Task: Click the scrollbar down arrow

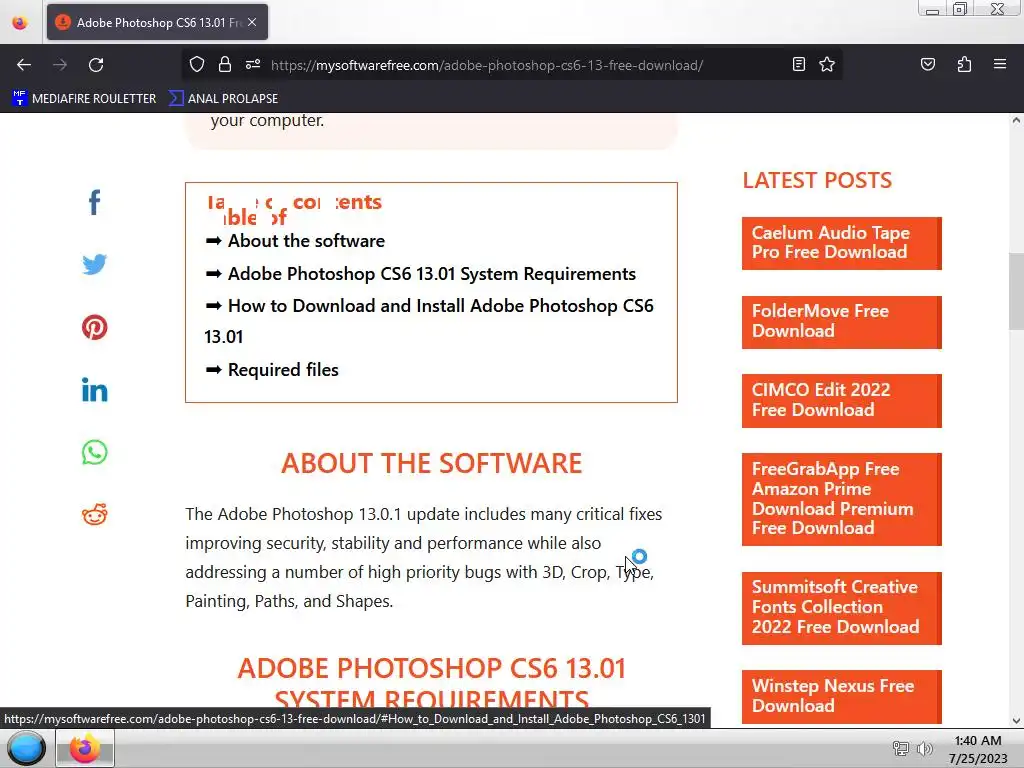Action: [x=1016, y=721]
